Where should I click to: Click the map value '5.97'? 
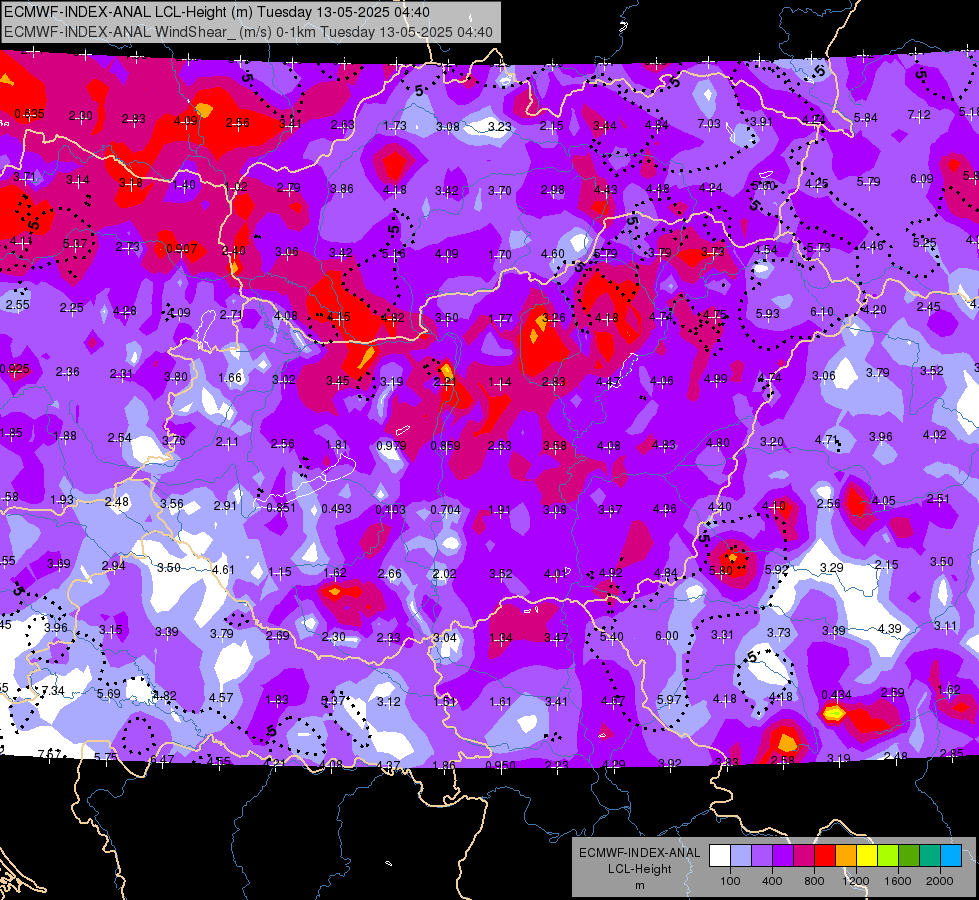(x=669, y=700)
